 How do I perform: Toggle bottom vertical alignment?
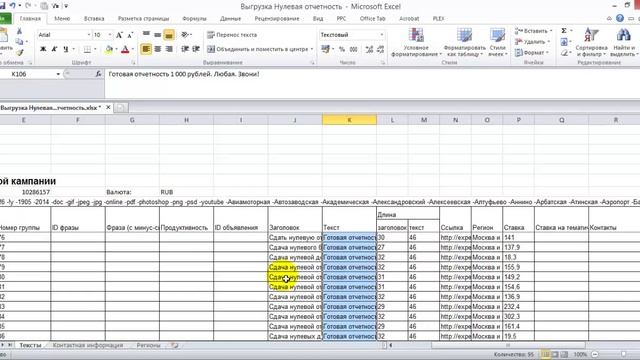click(x=169, y=35)
